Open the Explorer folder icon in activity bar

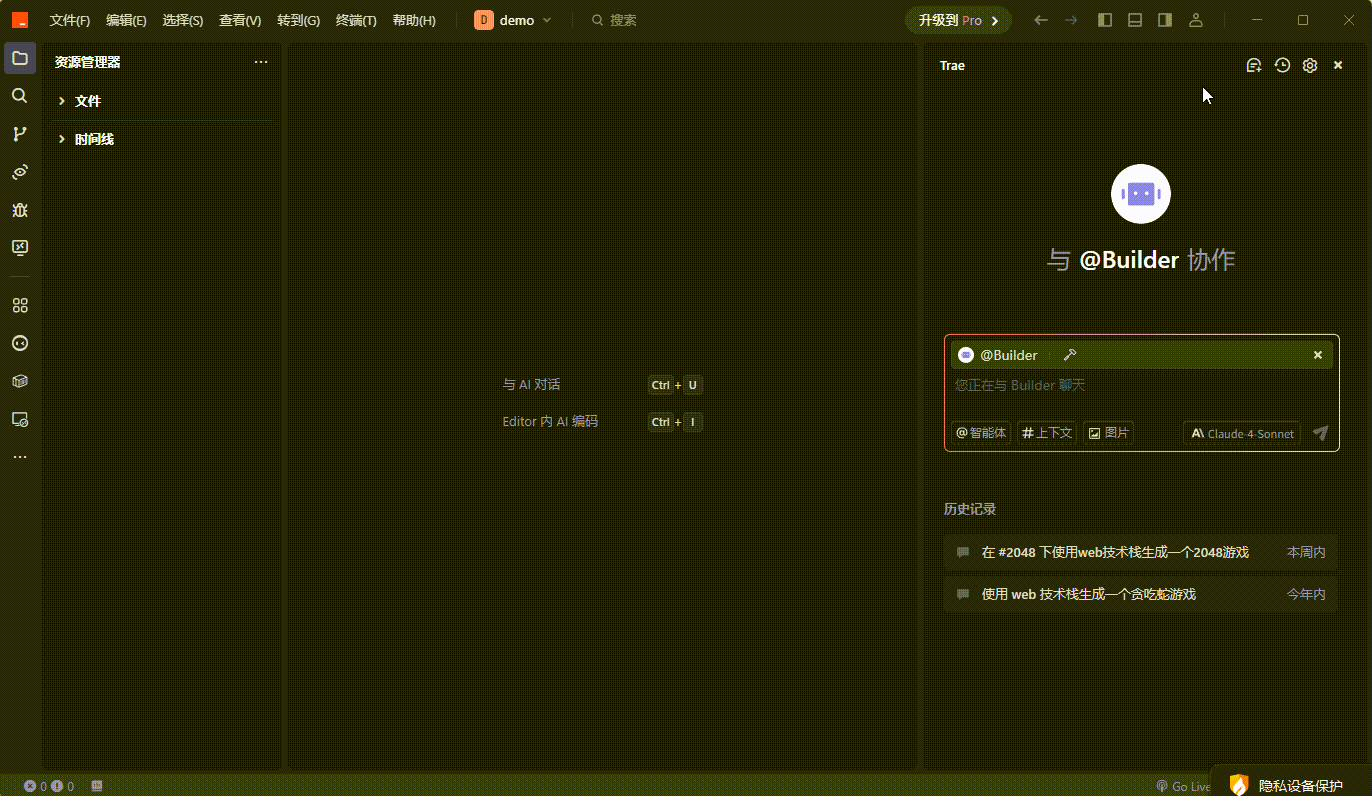(x=20, y=58)
